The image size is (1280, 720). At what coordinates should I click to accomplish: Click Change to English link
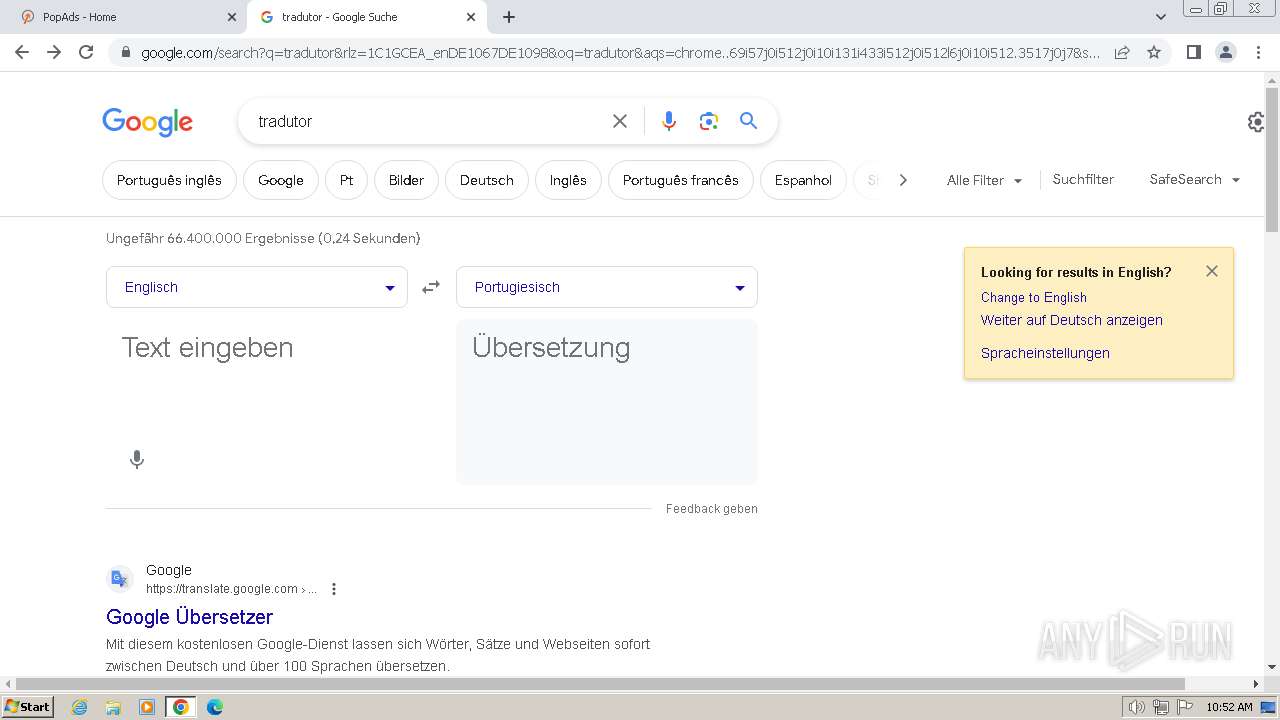pos(1034,297)
